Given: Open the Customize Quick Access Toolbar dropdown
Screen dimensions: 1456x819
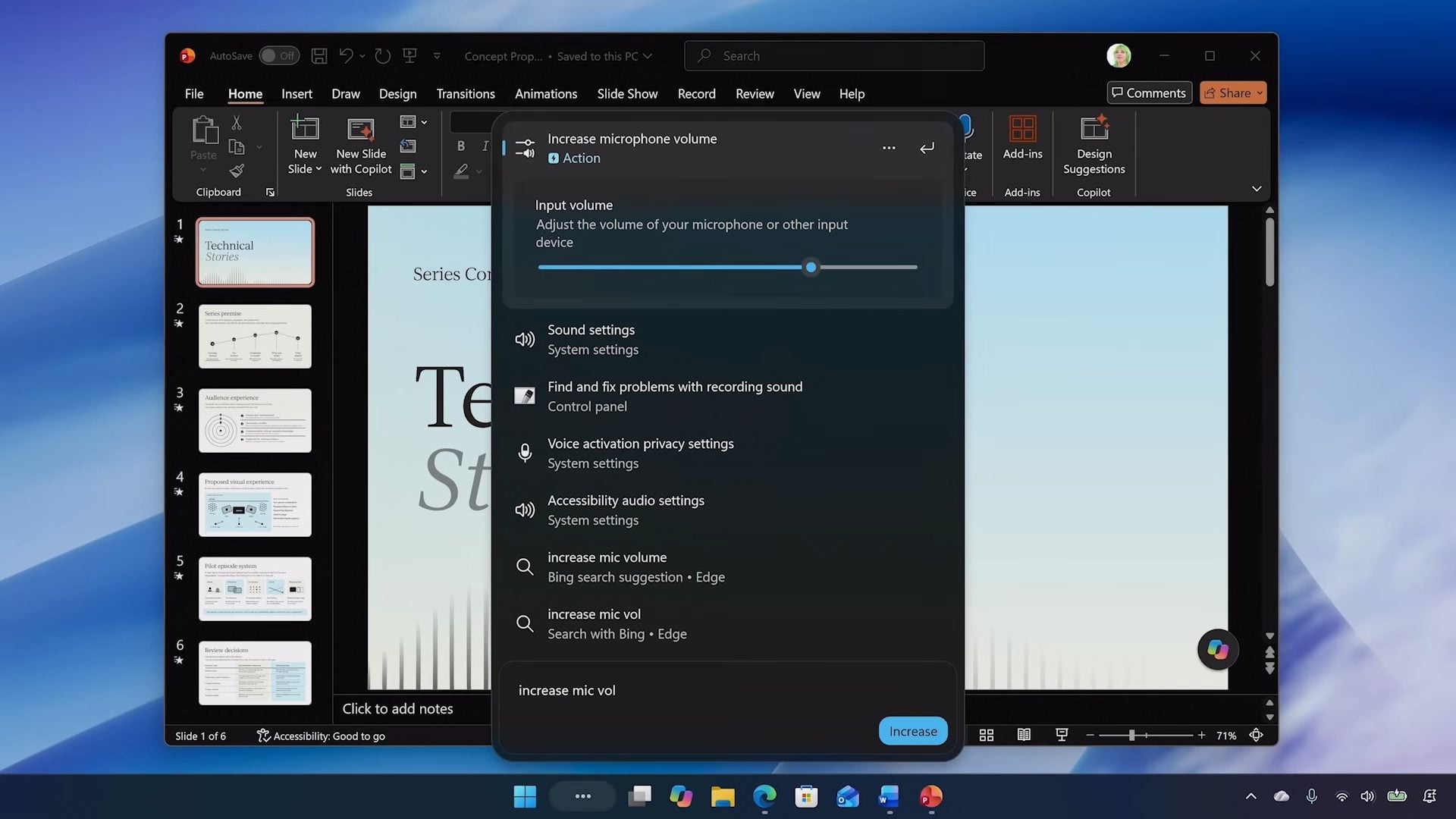Looking at the screenshot, I should pyautogui.click(x=437, y=56).
